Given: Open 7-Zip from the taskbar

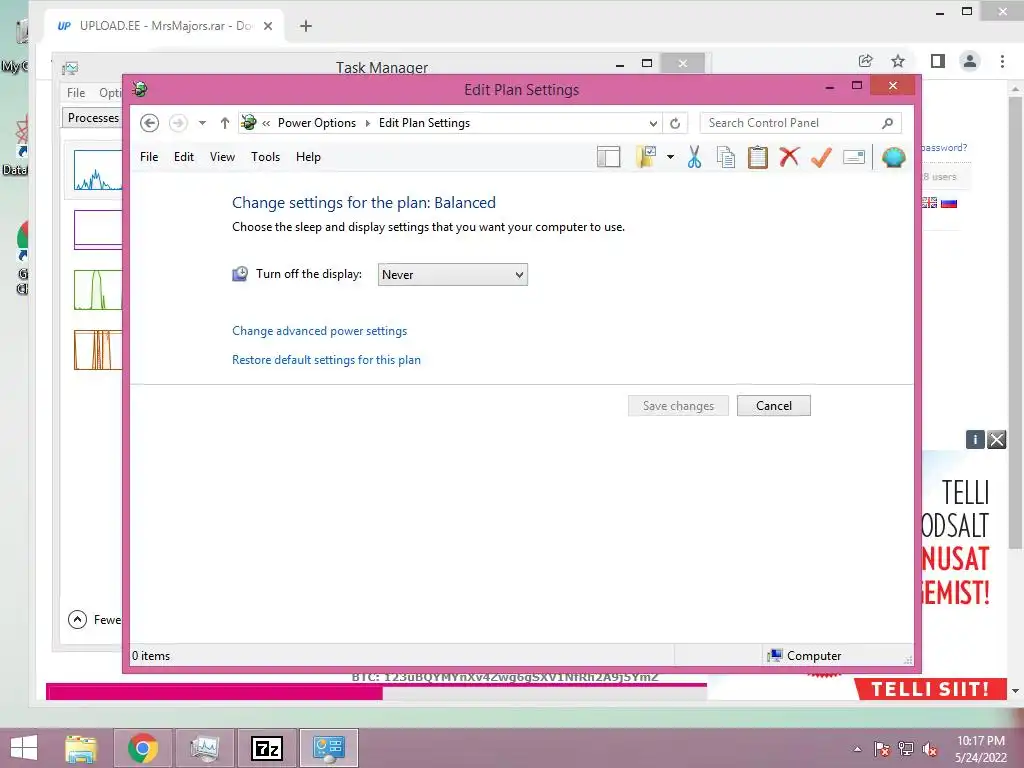Looking at the screenshot, I should click(266, 748).
